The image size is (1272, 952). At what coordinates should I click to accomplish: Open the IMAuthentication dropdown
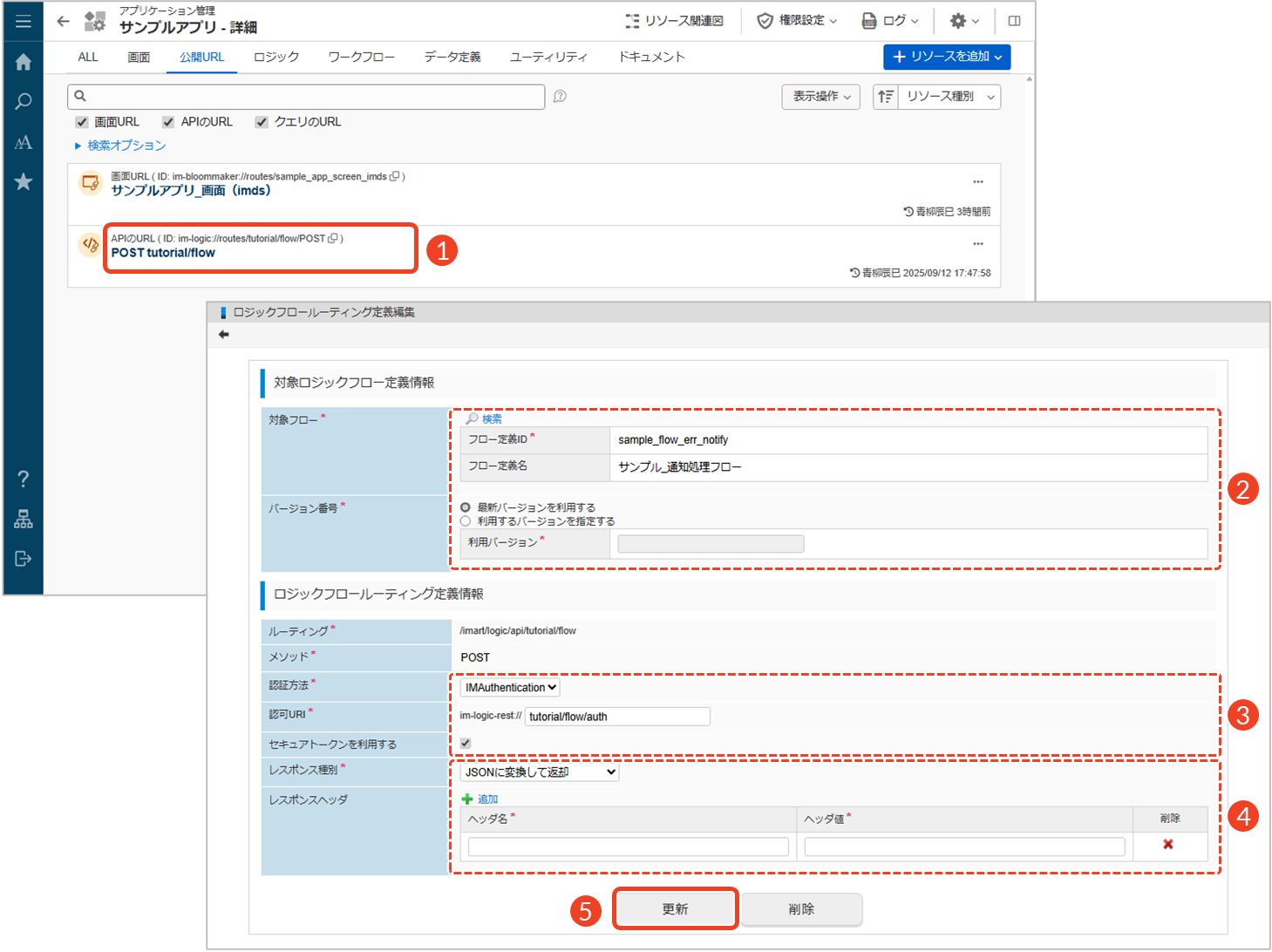[510, 688]
